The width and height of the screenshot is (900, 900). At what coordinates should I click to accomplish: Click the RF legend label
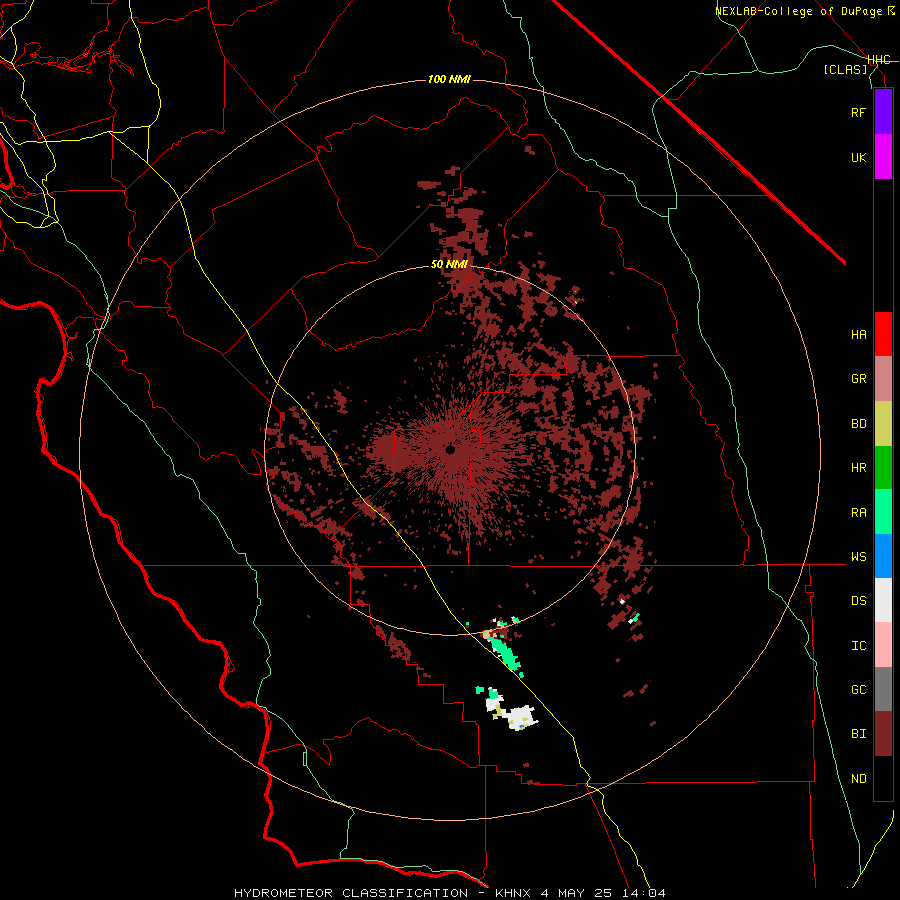(858, 112)
